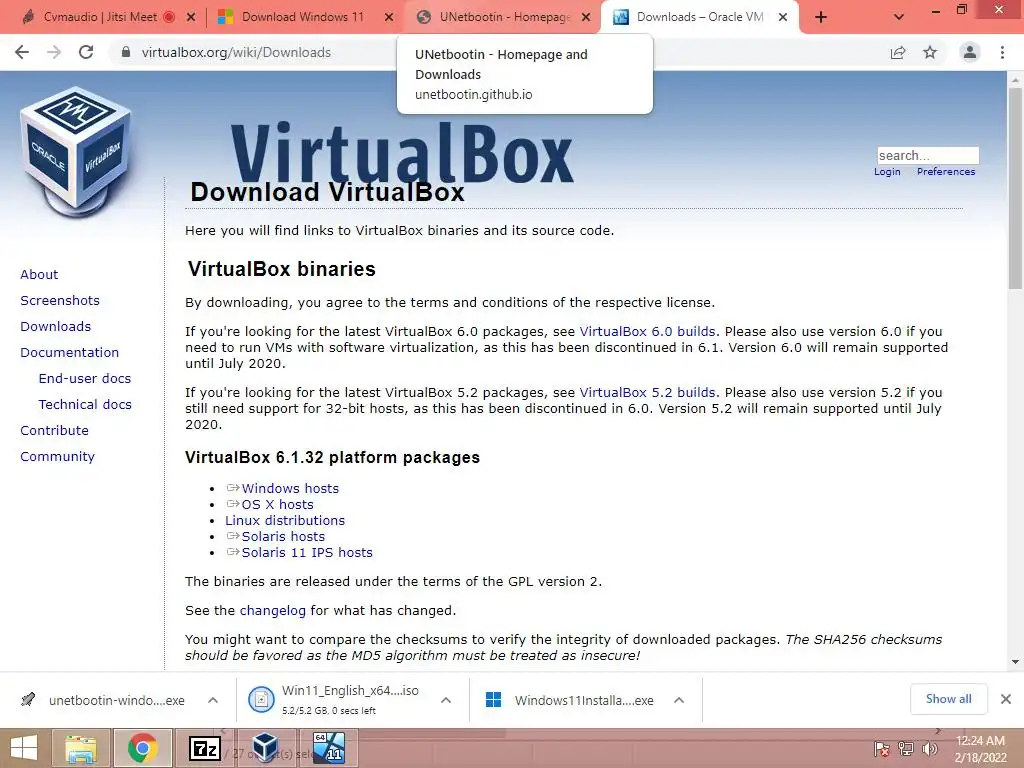
Task: Expand options for Win11 iso download
Action: coord(446,700)
